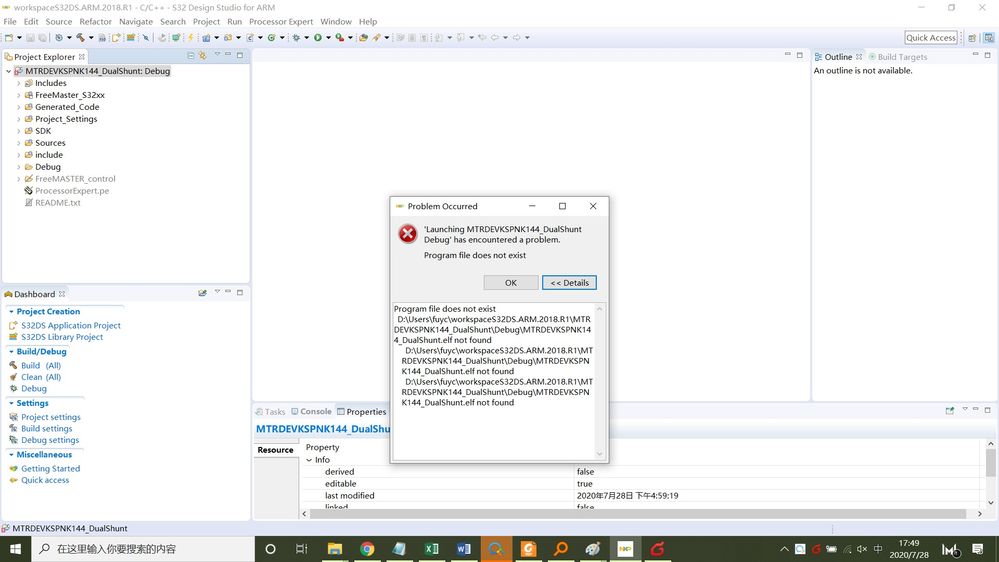Switch to the Tasks tab
This screenshot has height=562, width=999.
coord(270,412)
